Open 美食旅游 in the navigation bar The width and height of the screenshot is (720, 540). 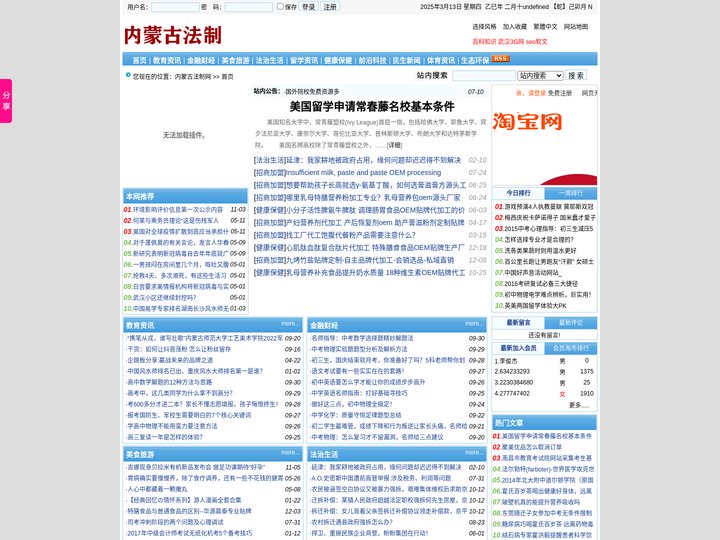[236, 60]
